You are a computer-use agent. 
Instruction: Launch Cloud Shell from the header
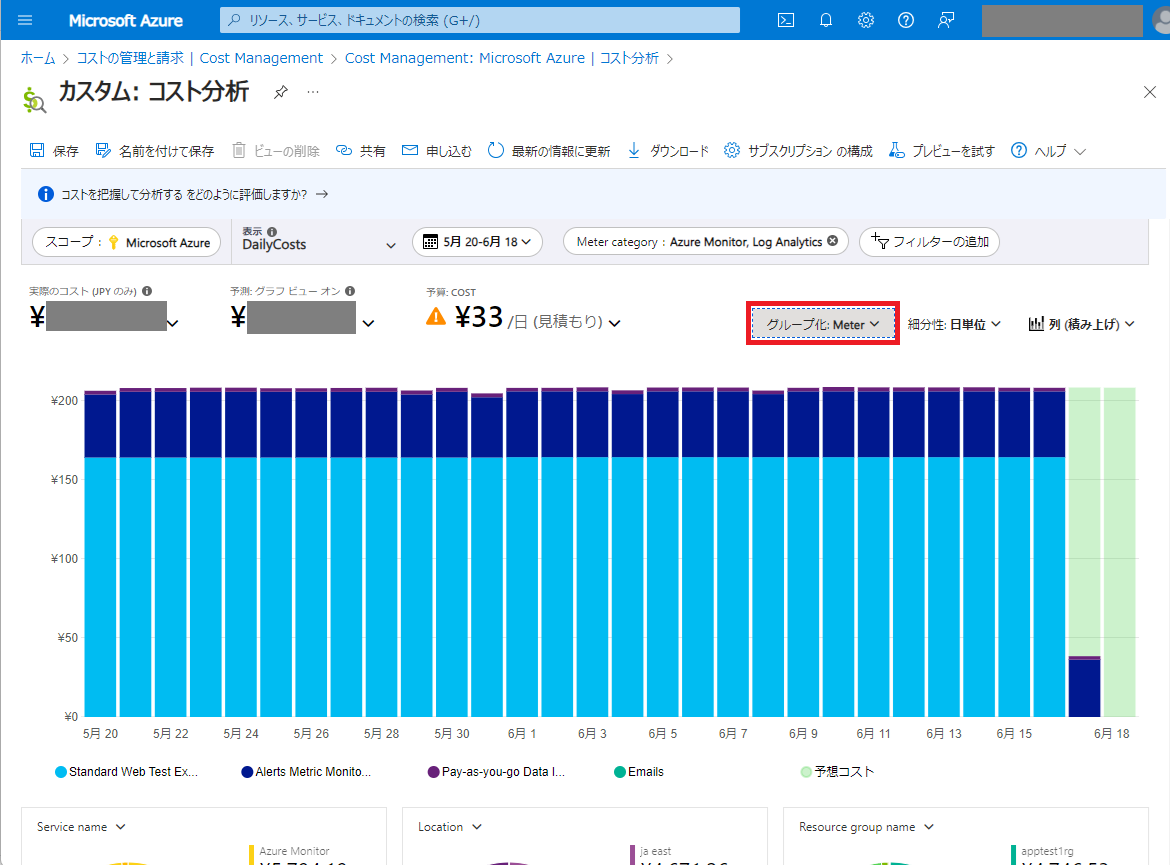[x=786, y=20]
